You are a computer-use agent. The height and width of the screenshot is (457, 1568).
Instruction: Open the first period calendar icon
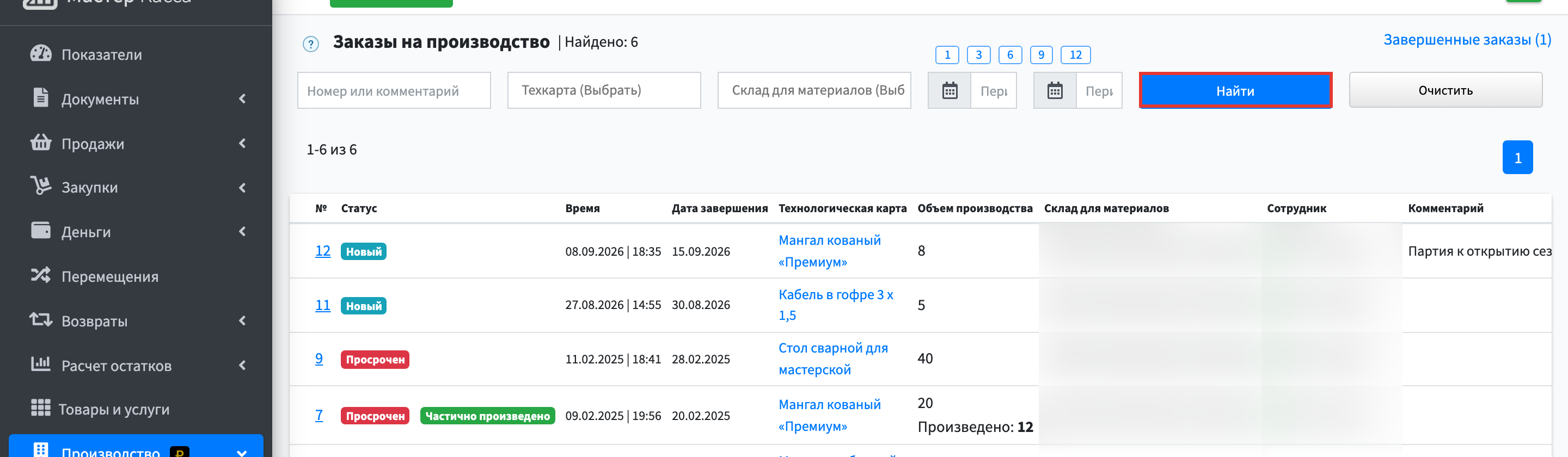(x=950, y=91)
